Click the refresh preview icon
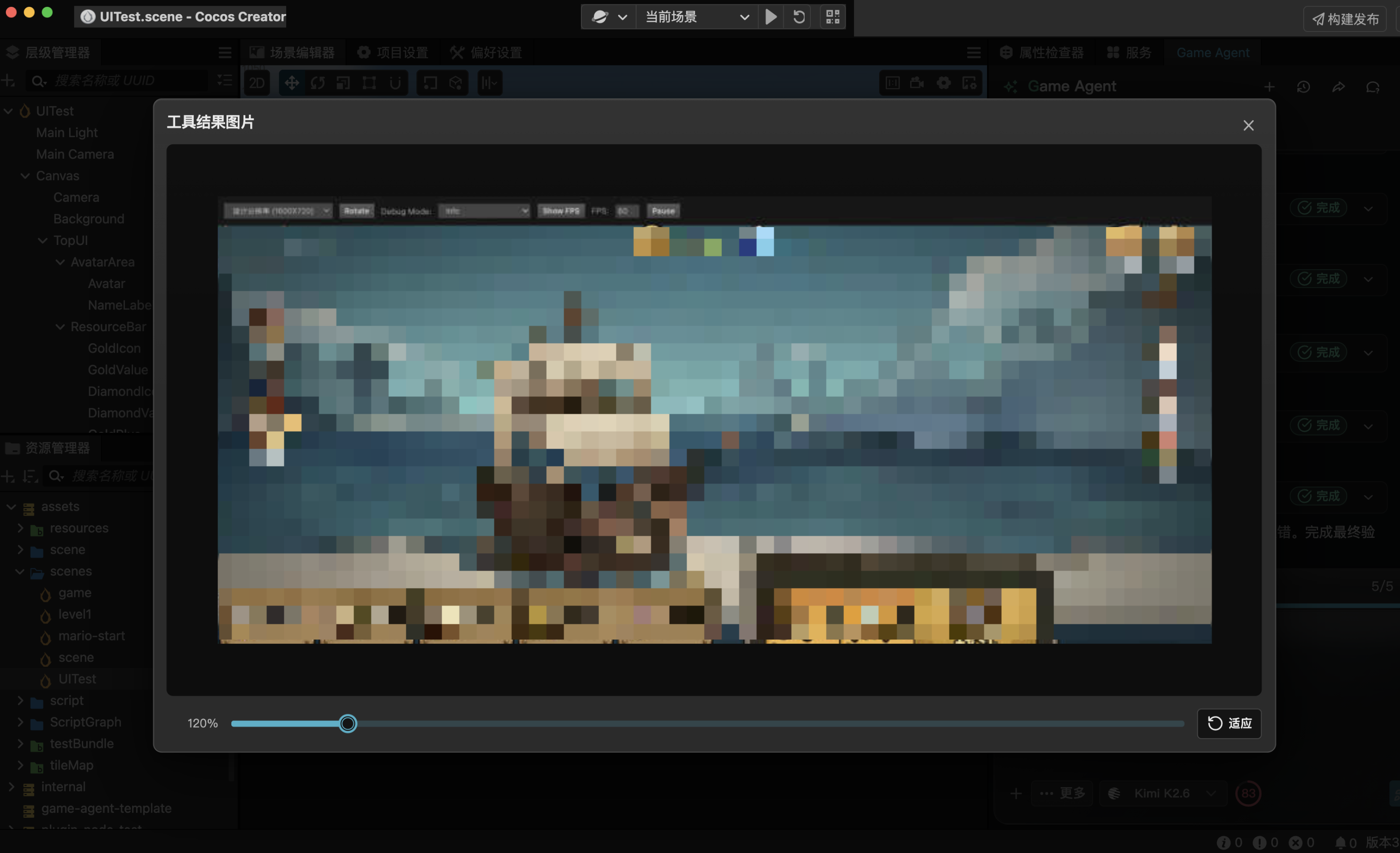This screenshot has height=853, width=1400. tap(799, 17)
